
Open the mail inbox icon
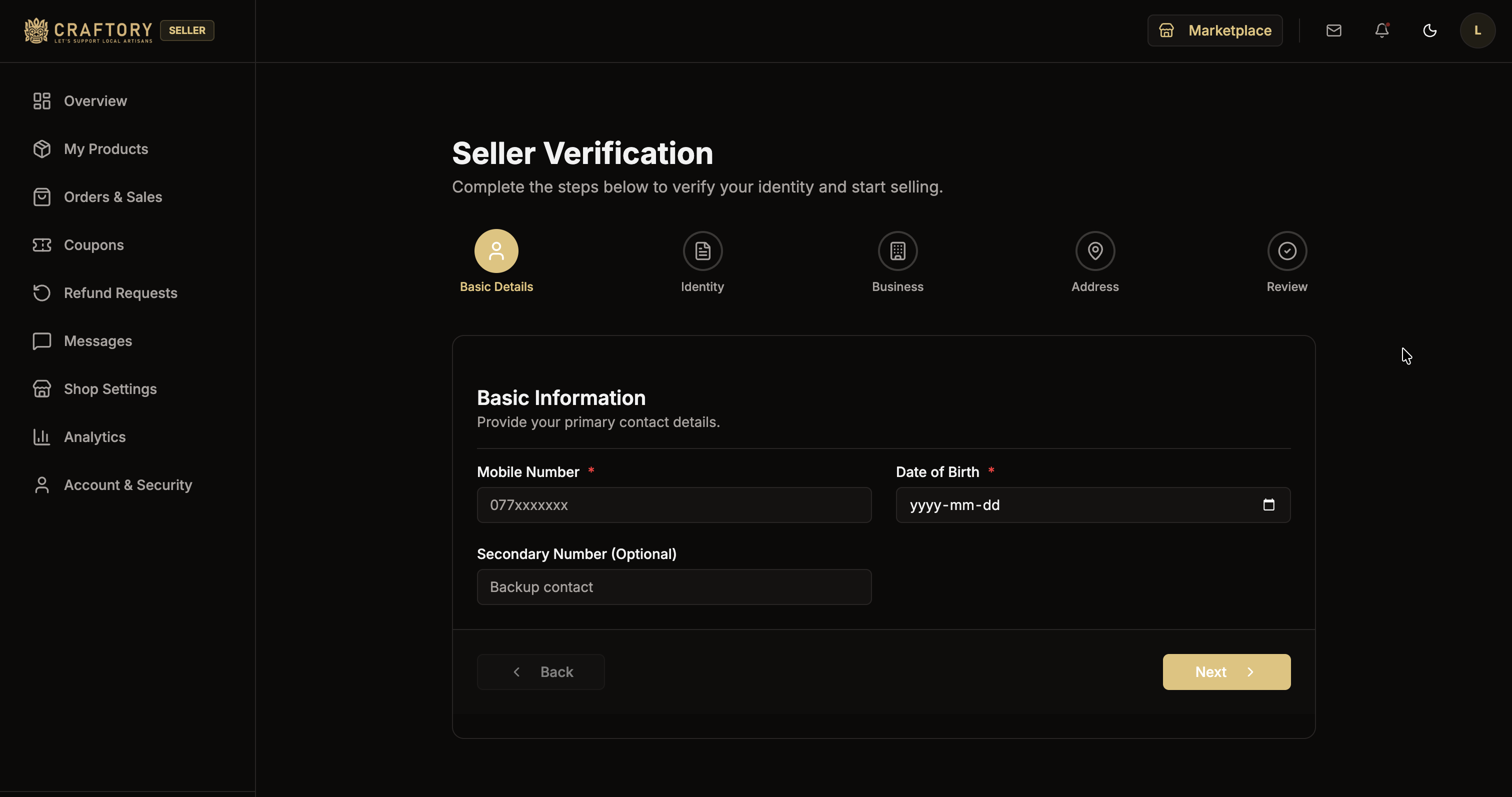point(1334,30)
